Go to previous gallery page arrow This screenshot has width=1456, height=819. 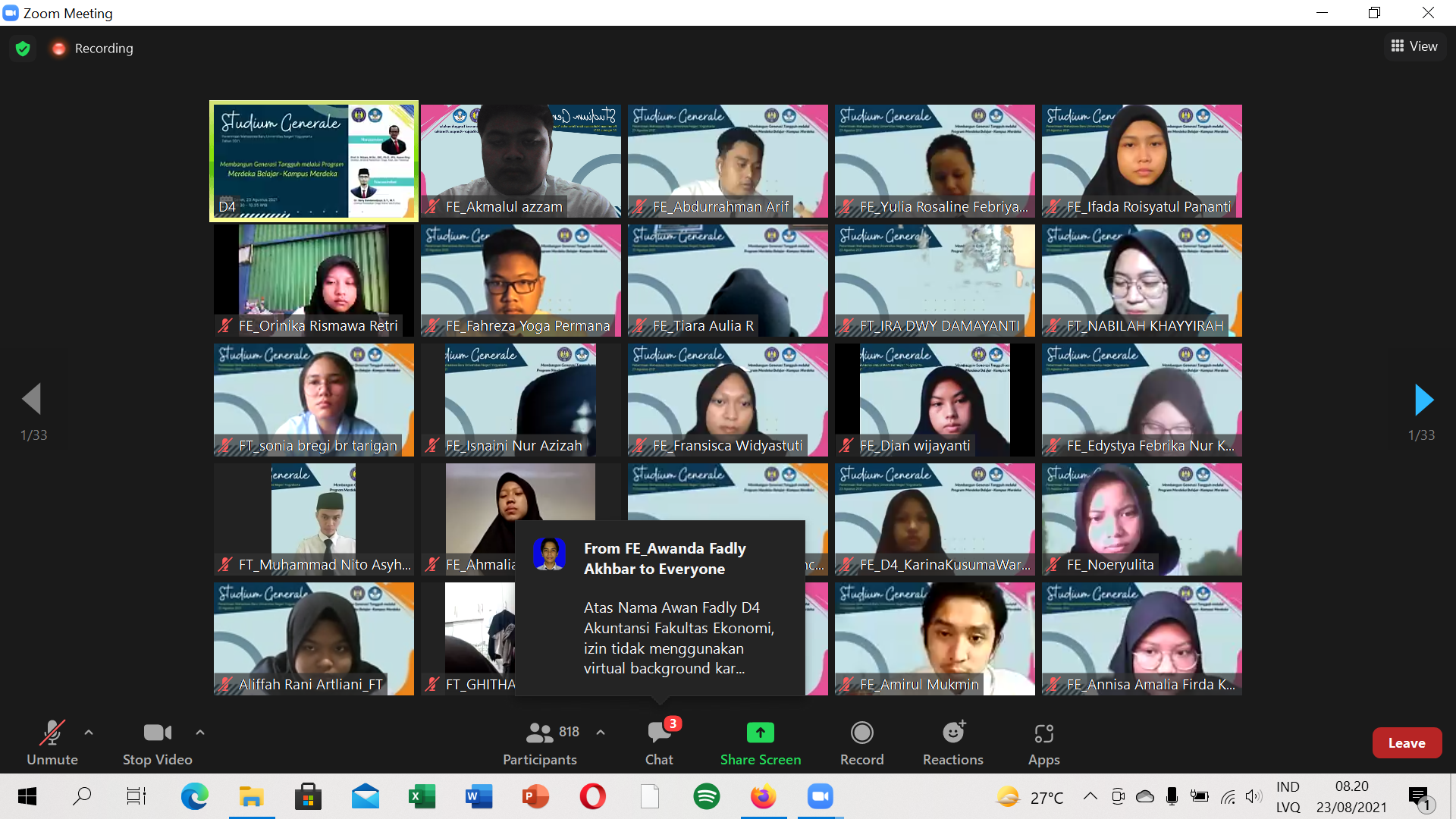32,399
